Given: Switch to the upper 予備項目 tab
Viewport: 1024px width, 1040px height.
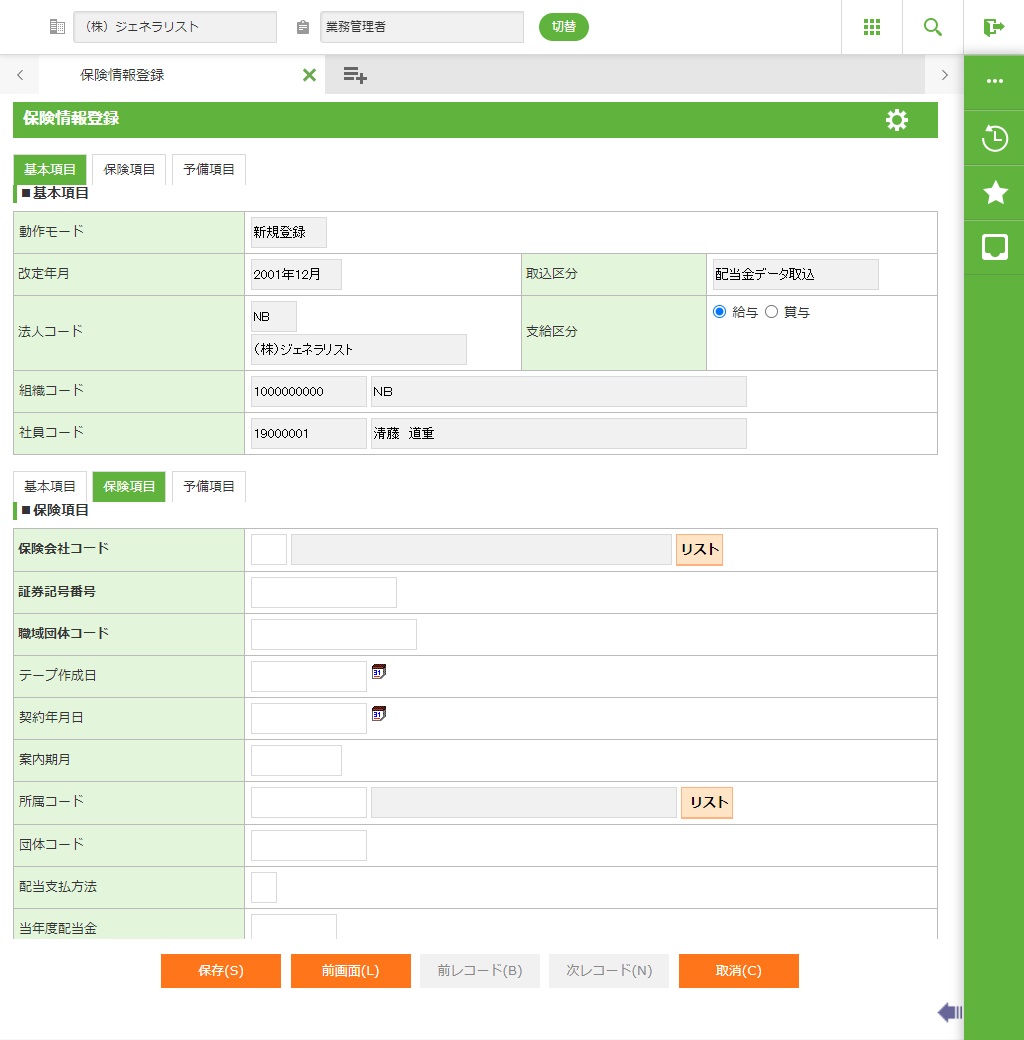Looking at the screenshot, I should coord(208,170).
